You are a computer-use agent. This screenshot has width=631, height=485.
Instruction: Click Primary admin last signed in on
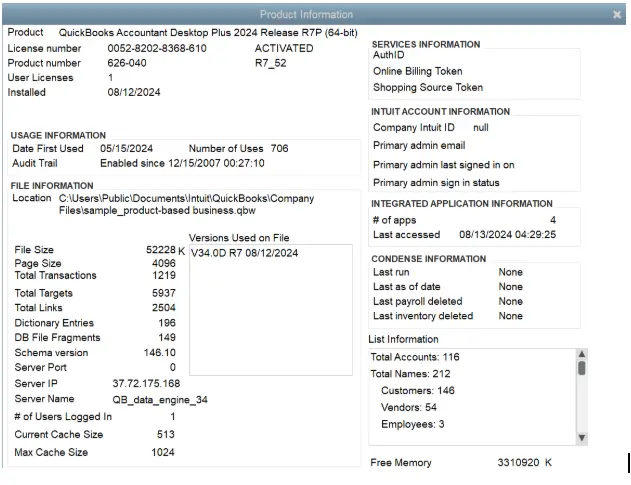coord(443,165)
